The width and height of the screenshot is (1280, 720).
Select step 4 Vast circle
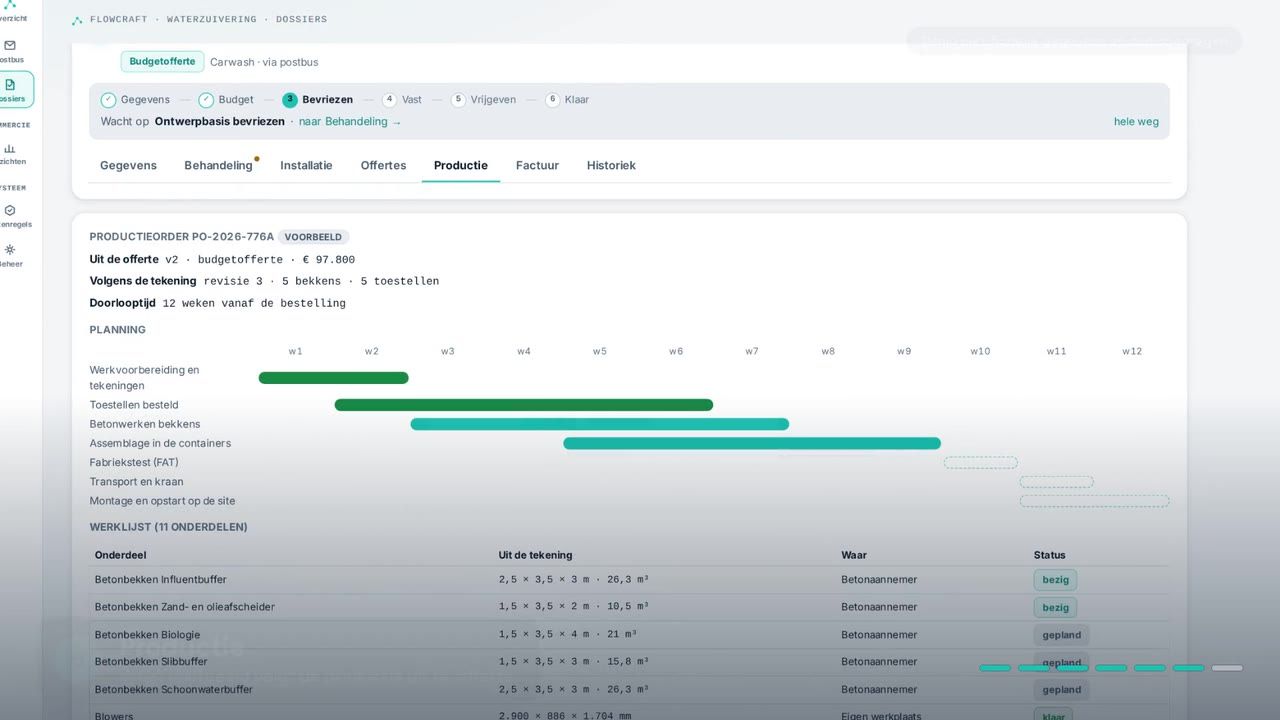tap(389, 100)
